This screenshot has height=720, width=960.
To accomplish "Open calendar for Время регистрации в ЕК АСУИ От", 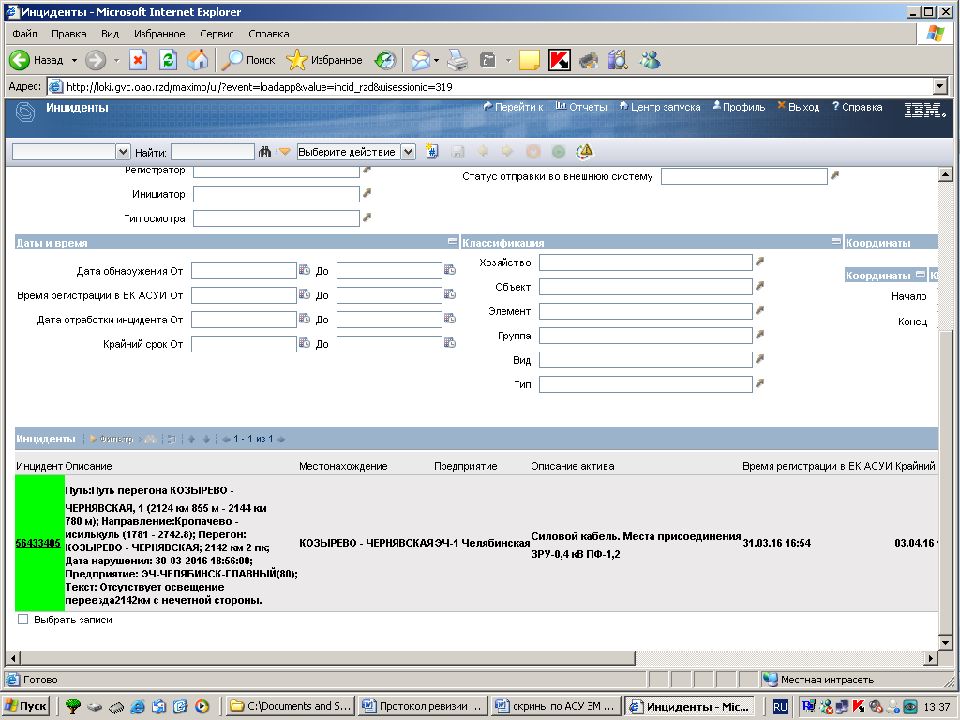I will coord(304,294).
